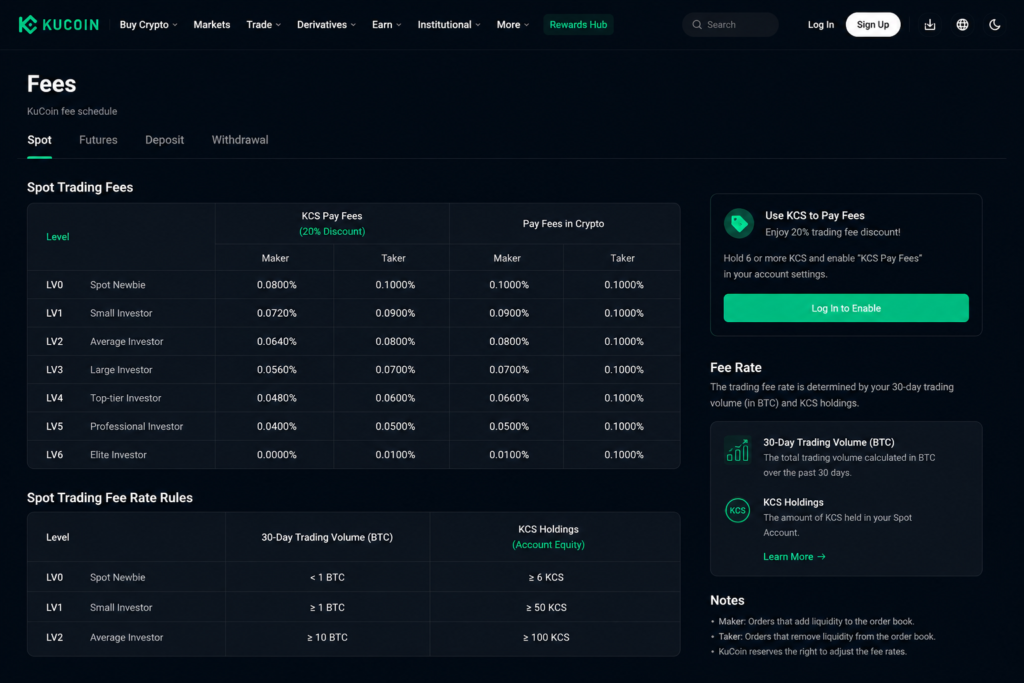The image size is (1024, 683).
Task: Click the 0.0800% KCS maker value
Action: coord(276,285)
